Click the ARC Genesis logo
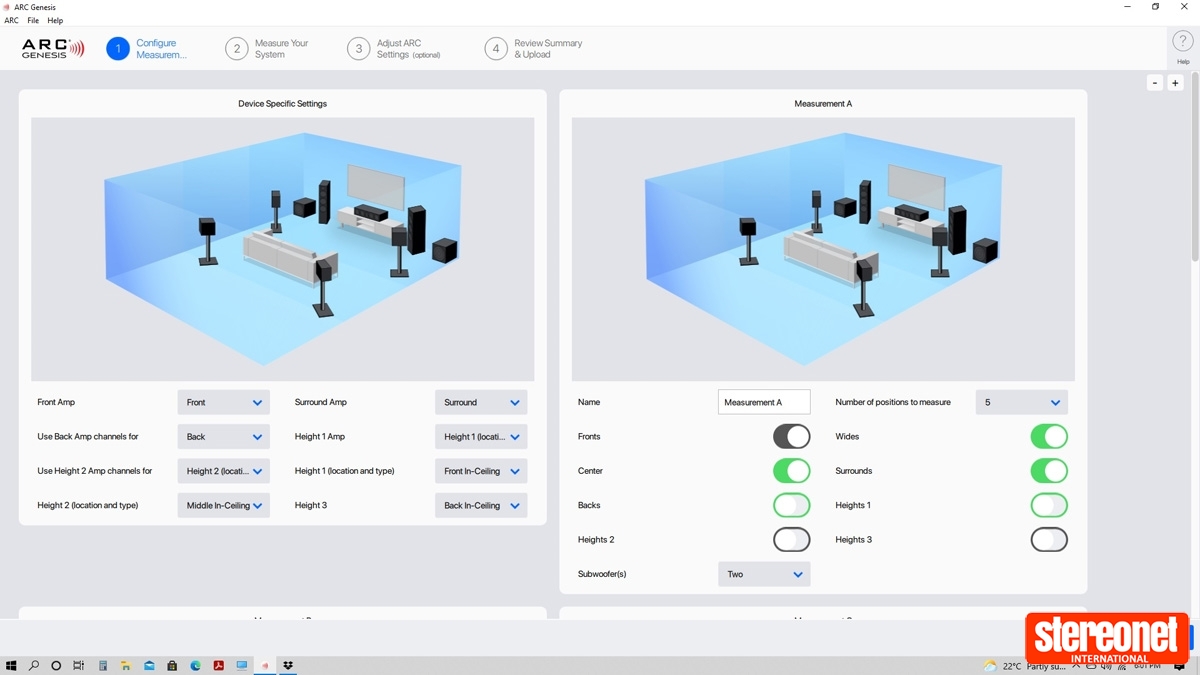The height and width of the screenshot is (675, 1200). point(53,49)
